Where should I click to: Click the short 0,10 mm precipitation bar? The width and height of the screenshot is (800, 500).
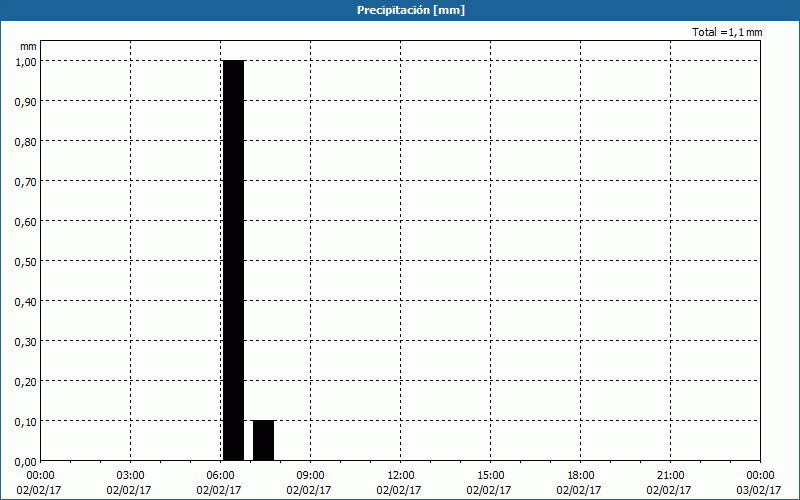pos(264,440)
